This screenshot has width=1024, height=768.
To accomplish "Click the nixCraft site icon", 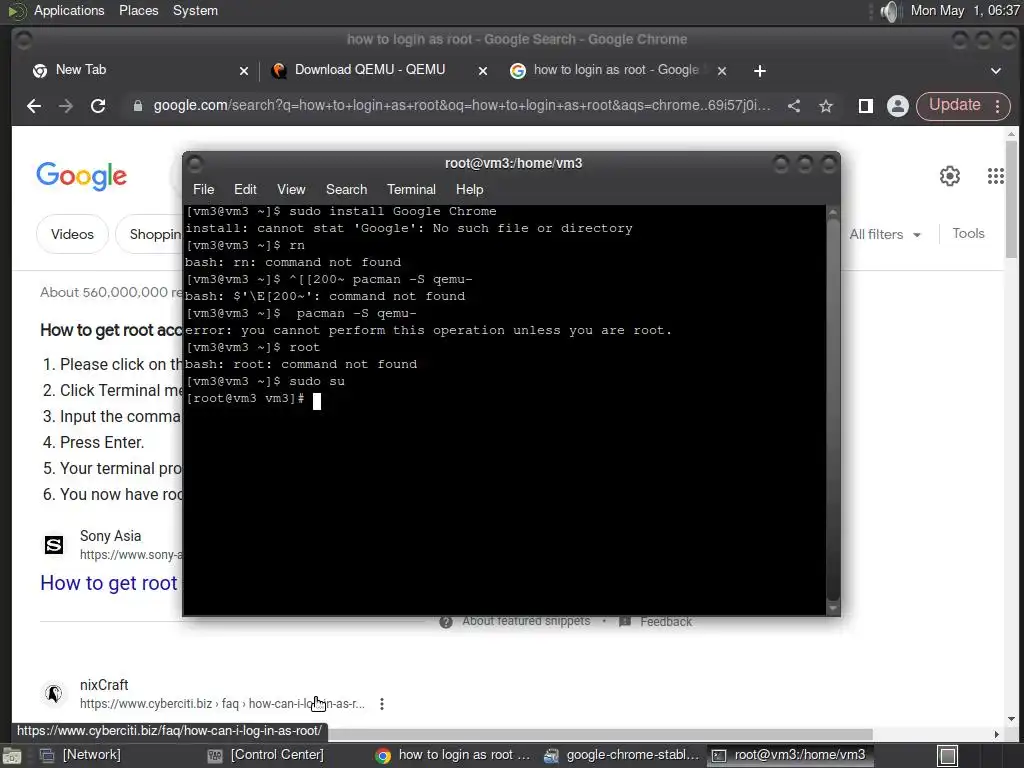I will [x=54, y=694].
